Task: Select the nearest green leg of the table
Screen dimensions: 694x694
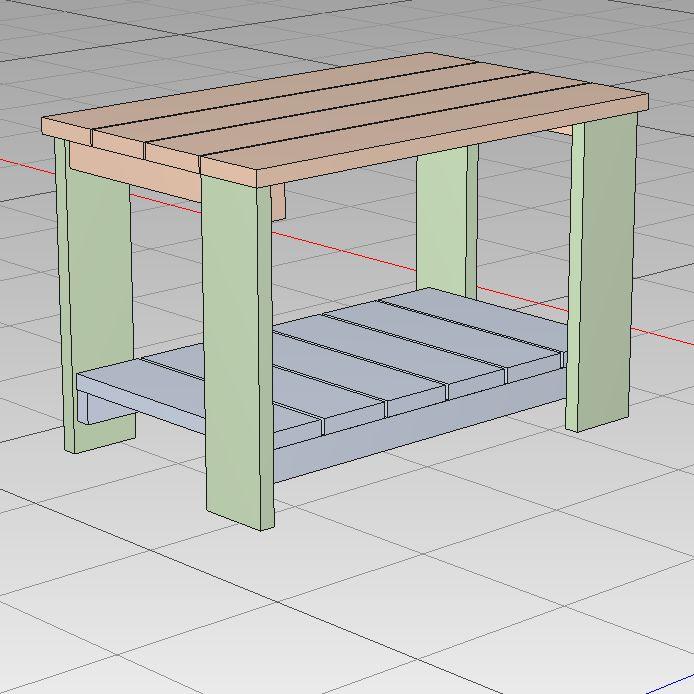Action: (237, 354)
